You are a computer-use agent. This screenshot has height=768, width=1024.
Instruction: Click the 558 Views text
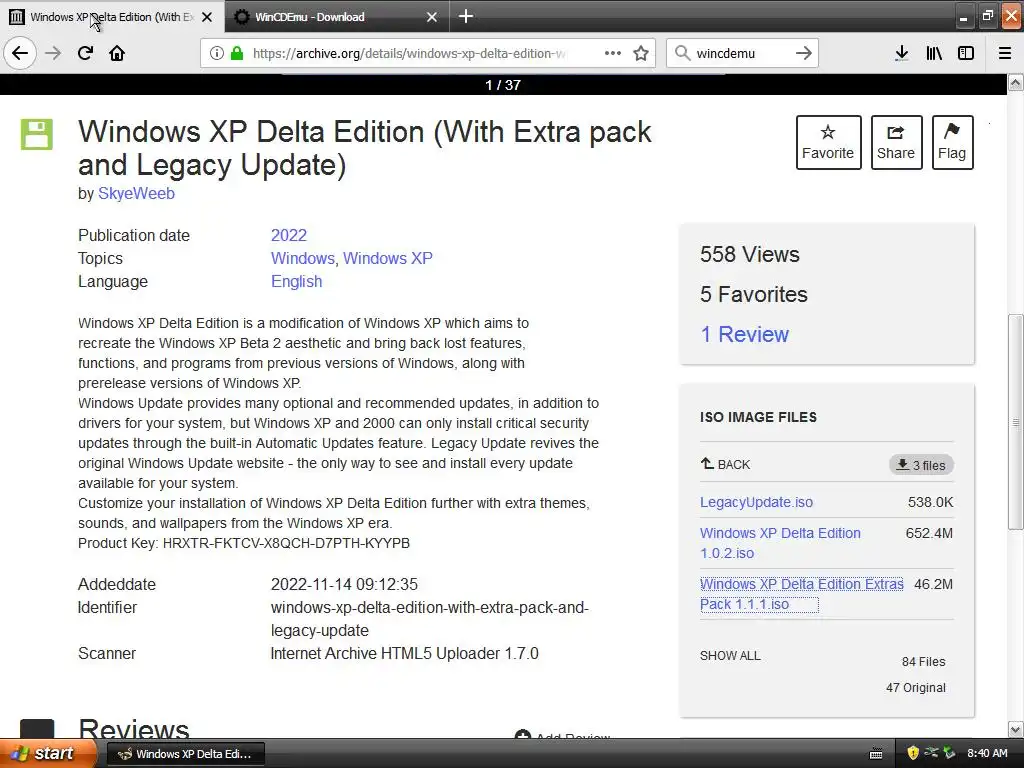(750, 254)
